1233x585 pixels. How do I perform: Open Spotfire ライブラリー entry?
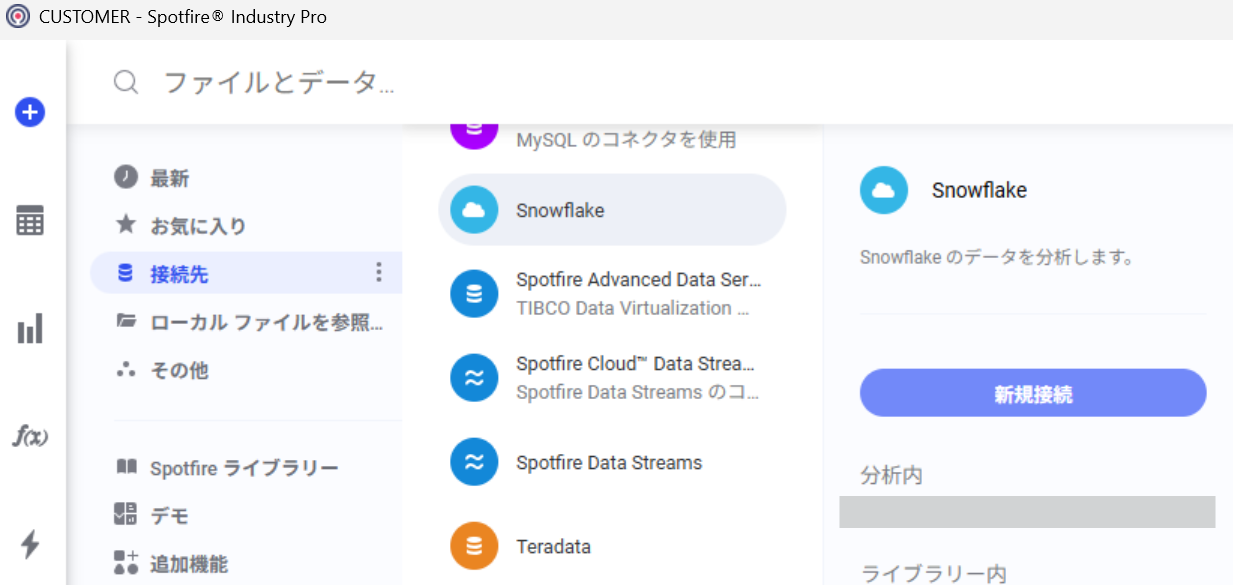(x=246, y=467)
